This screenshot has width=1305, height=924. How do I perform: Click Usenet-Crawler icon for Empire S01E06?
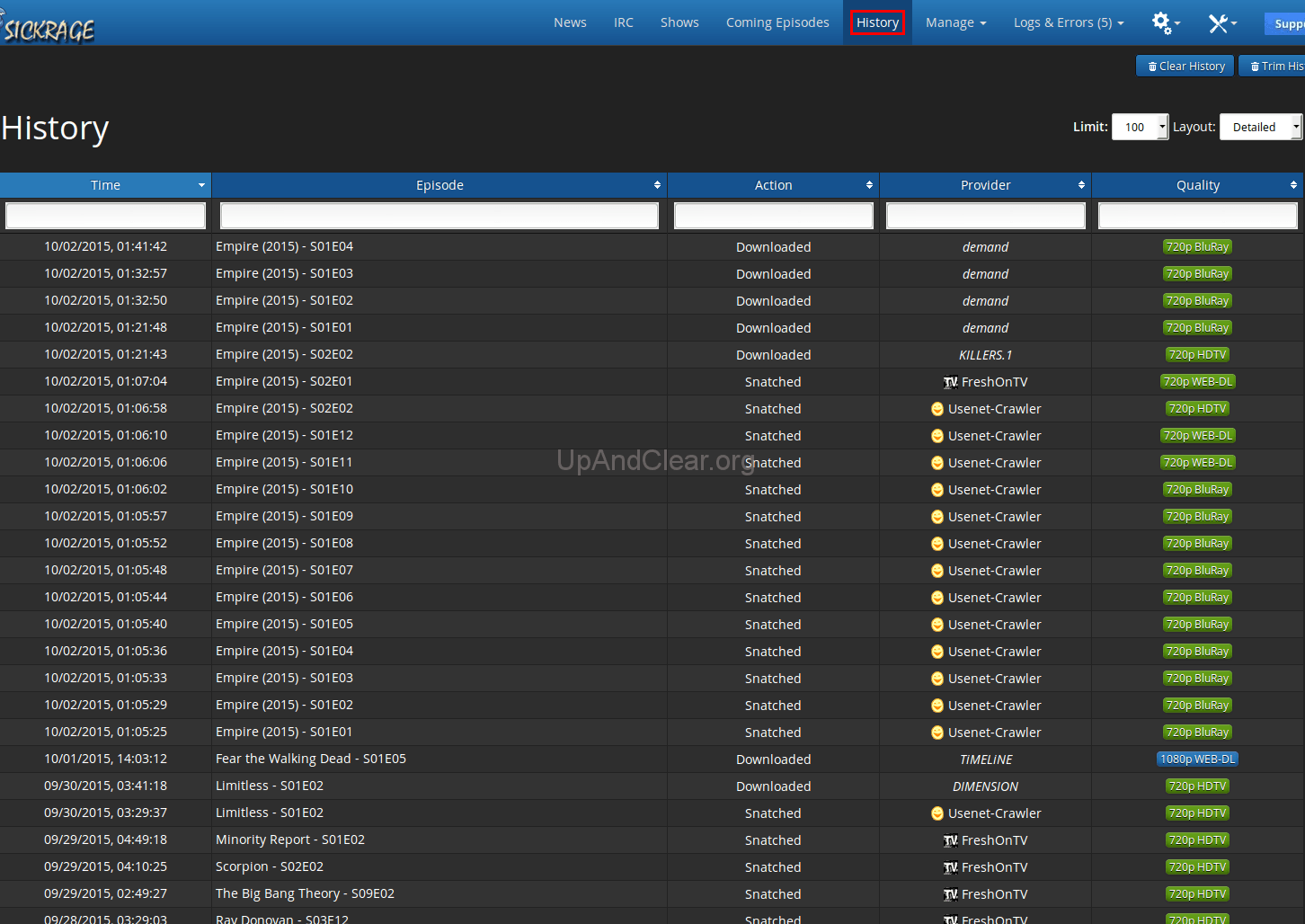click(937, 598)
